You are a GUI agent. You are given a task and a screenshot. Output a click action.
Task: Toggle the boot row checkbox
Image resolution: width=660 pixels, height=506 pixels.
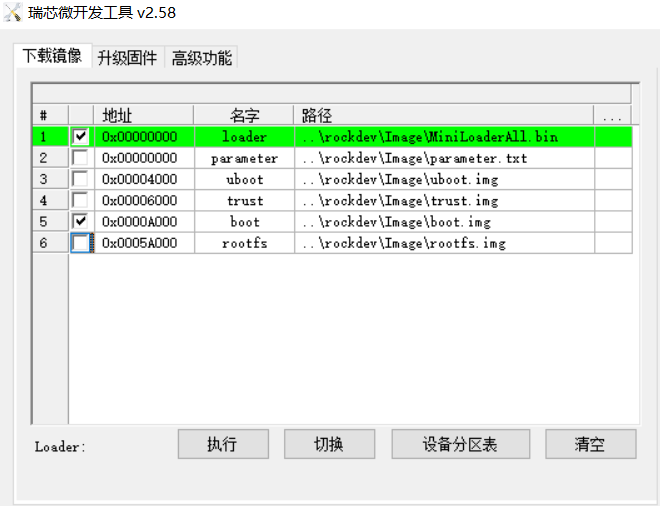pyautogui.click(x=80, y=221)
